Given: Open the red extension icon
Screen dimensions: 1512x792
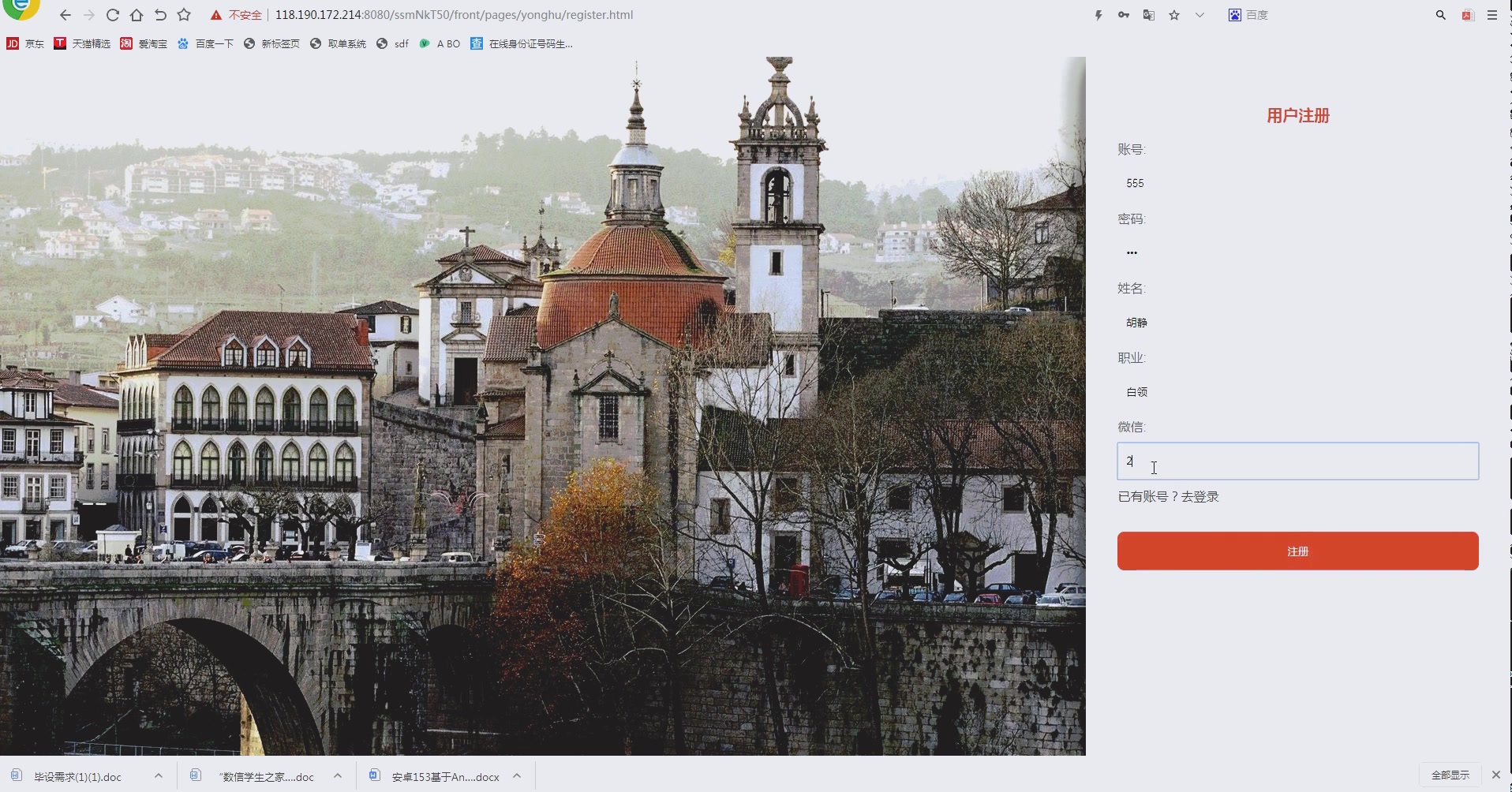Looking at the screenshot, I should click(x=1468, y=15).
